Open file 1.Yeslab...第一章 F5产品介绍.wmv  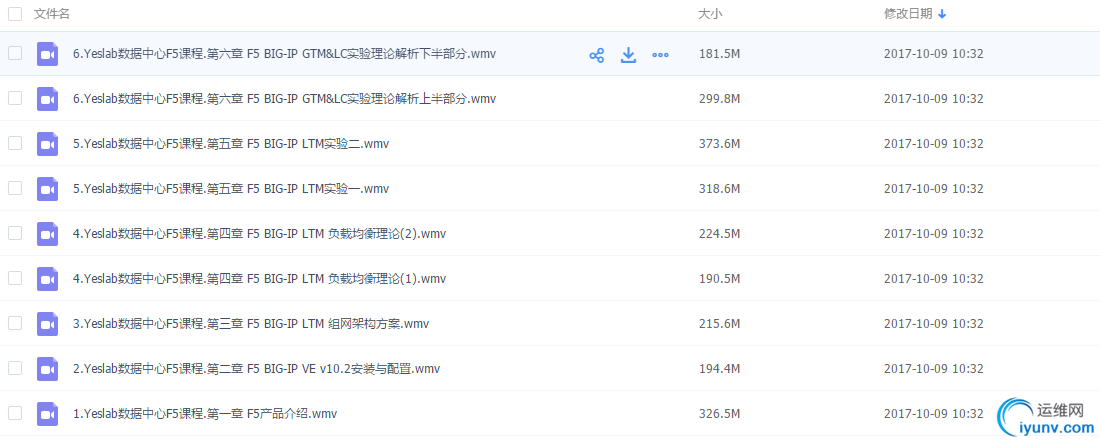point(205,413)
